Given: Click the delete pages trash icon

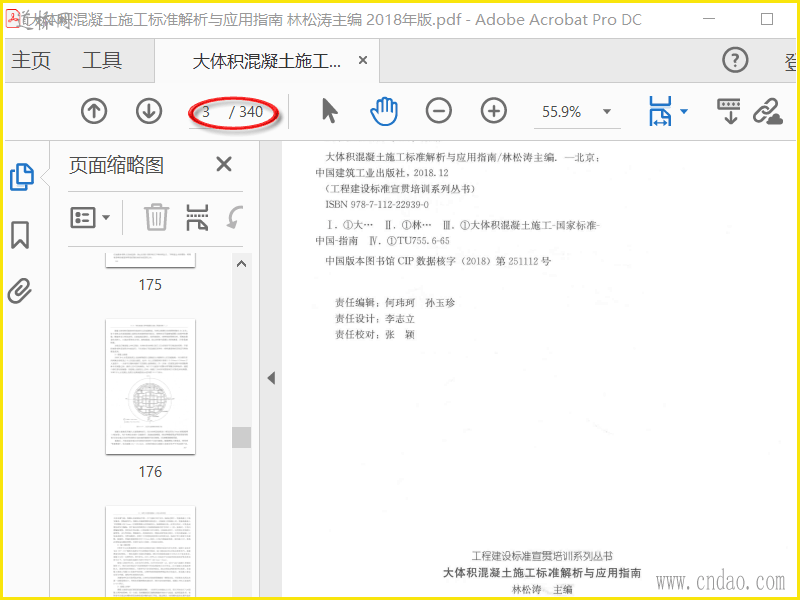Looking at the screenshot, I should click(x=156, y=217).
